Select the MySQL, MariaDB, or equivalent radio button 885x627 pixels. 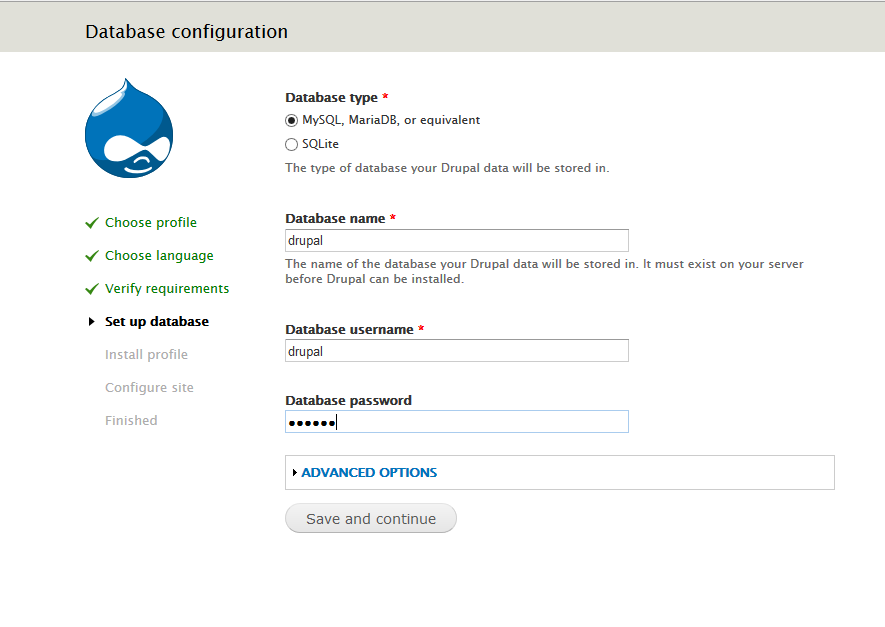(291, 121)
